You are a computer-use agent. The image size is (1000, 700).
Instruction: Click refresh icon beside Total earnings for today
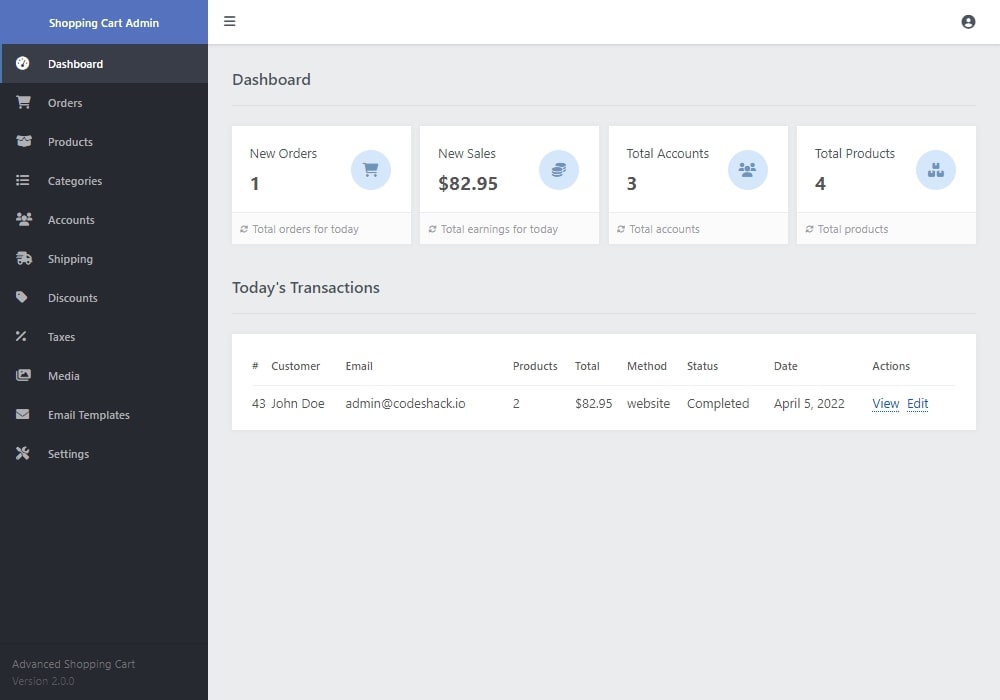click(432, 229)
